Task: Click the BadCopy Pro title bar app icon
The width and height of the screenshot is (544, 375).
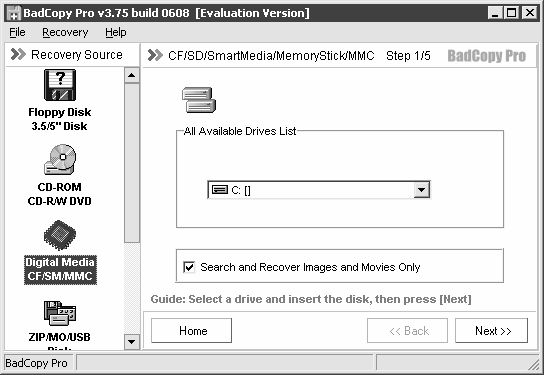Action: (x=14, y=13)
